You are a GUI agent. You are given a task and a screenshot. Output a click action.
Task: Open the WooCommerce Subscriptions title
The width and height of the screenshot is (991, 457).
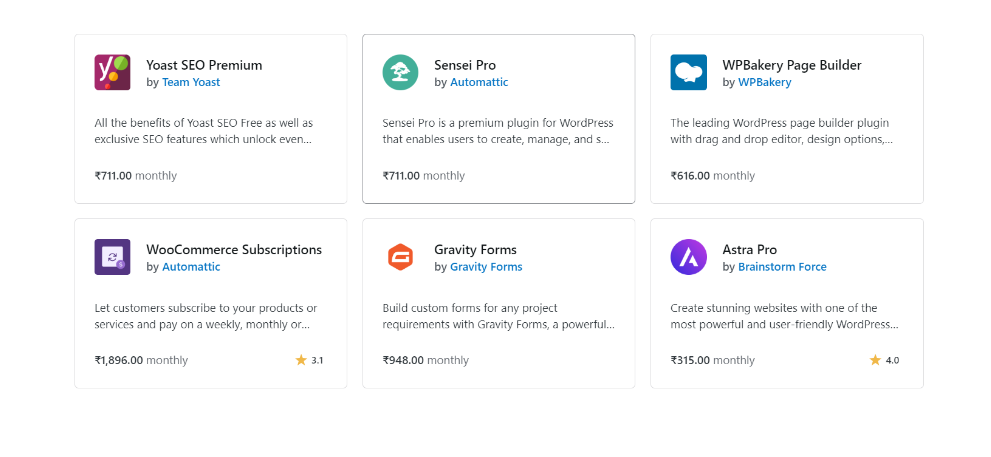234,250
